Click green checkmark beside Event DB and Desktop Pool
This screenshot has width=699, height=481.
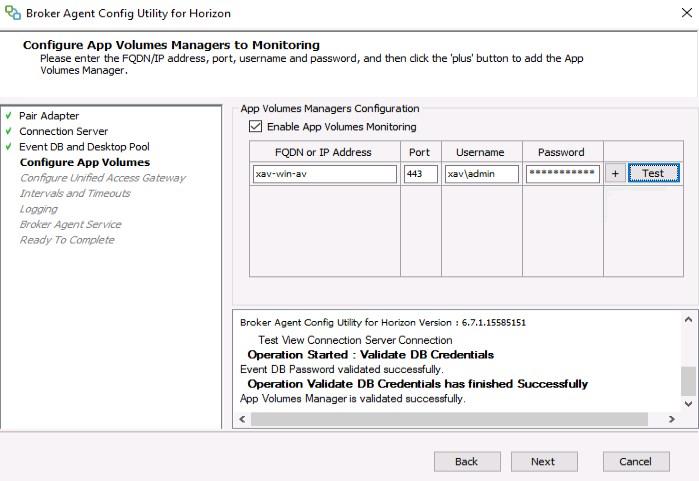8,147
